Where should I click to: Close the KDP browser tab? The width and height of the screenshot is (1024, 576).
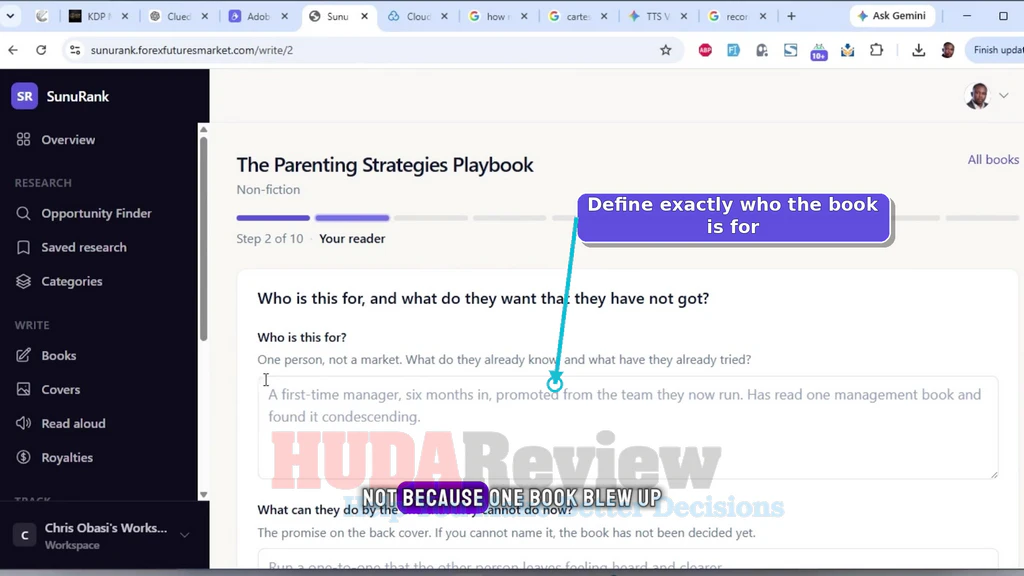point(125,16)
